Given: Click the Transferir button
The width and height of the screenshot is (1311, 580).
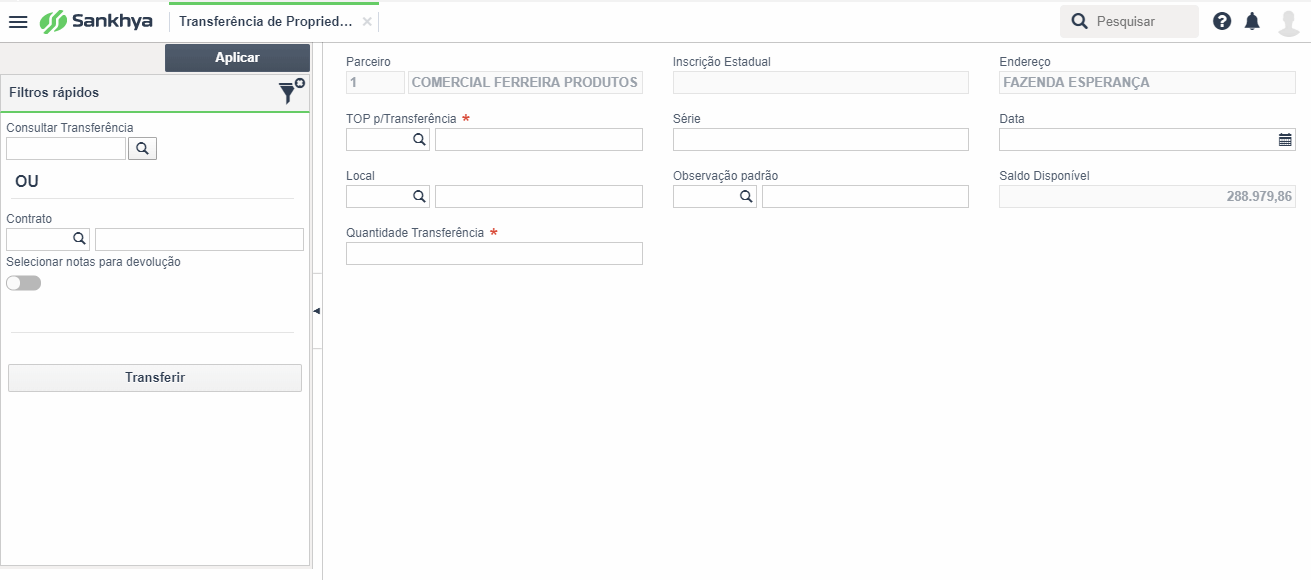Looking at the screenshot, I should pos(155,378).
